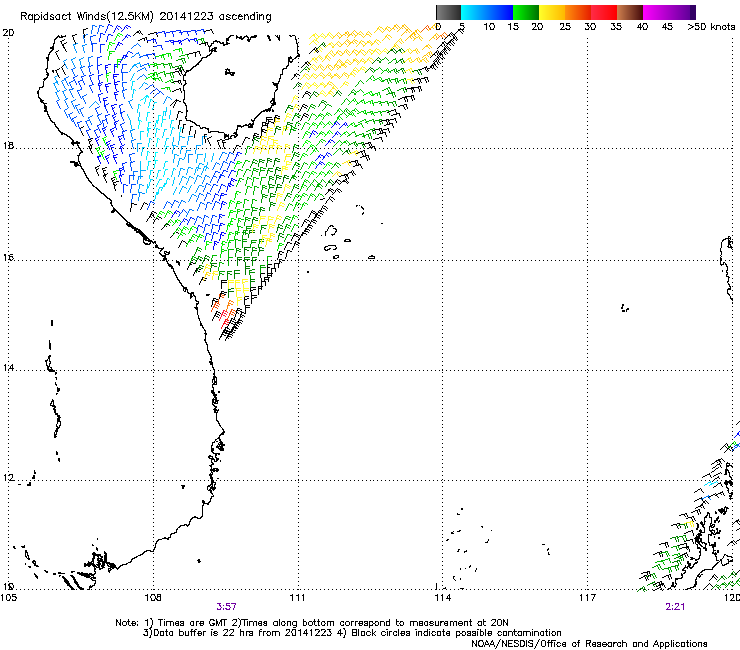The image size is (740, 650).
Task: Click the orange 25-30 knots legend segment
Action: tap(578, 12)
